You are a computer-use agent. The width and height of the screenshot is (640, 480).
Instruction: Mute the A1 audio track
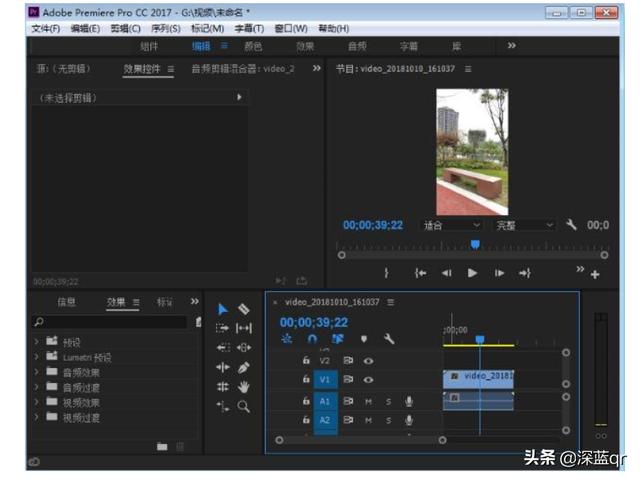click(368, 402)
